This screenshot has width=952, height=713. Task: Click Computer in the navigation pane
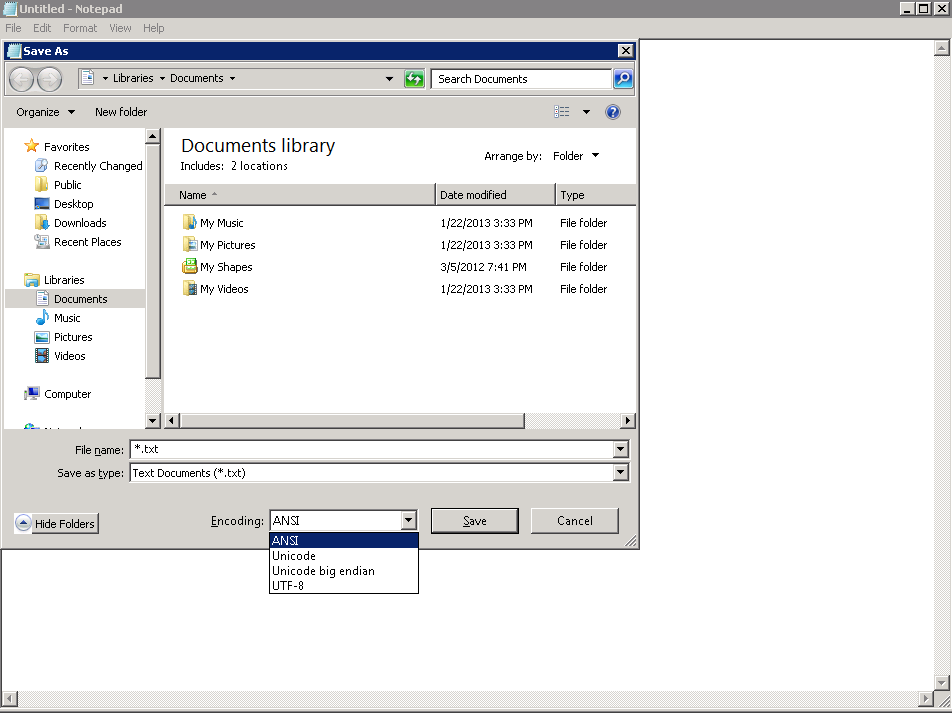(67, 394)
